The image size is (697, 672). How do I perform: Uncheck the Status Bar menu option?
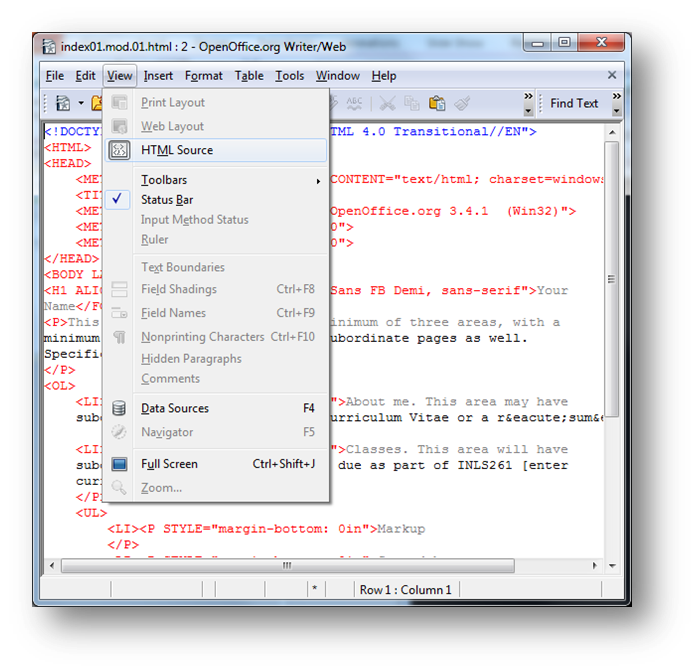tap(167, 200)
